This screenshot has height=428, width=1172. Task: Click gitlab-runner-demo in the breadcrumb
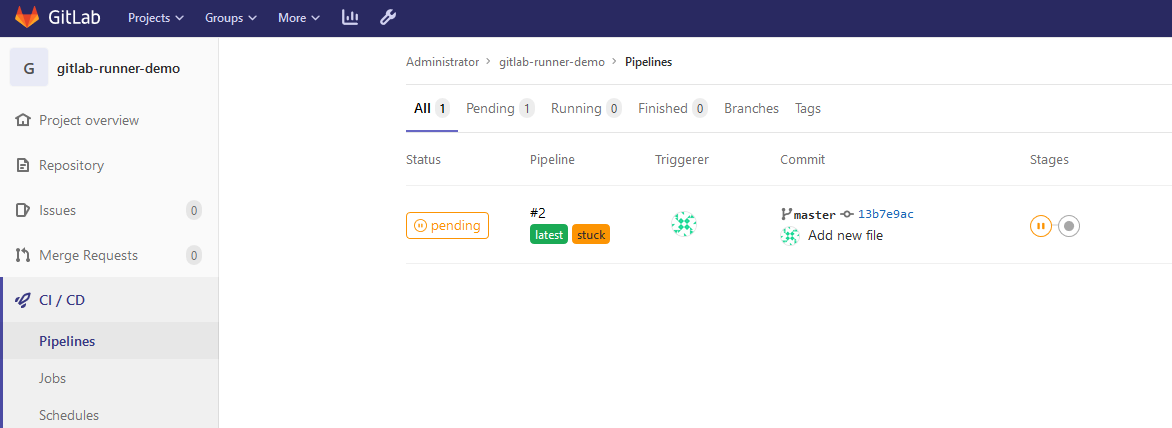click(x=552, y=62)
